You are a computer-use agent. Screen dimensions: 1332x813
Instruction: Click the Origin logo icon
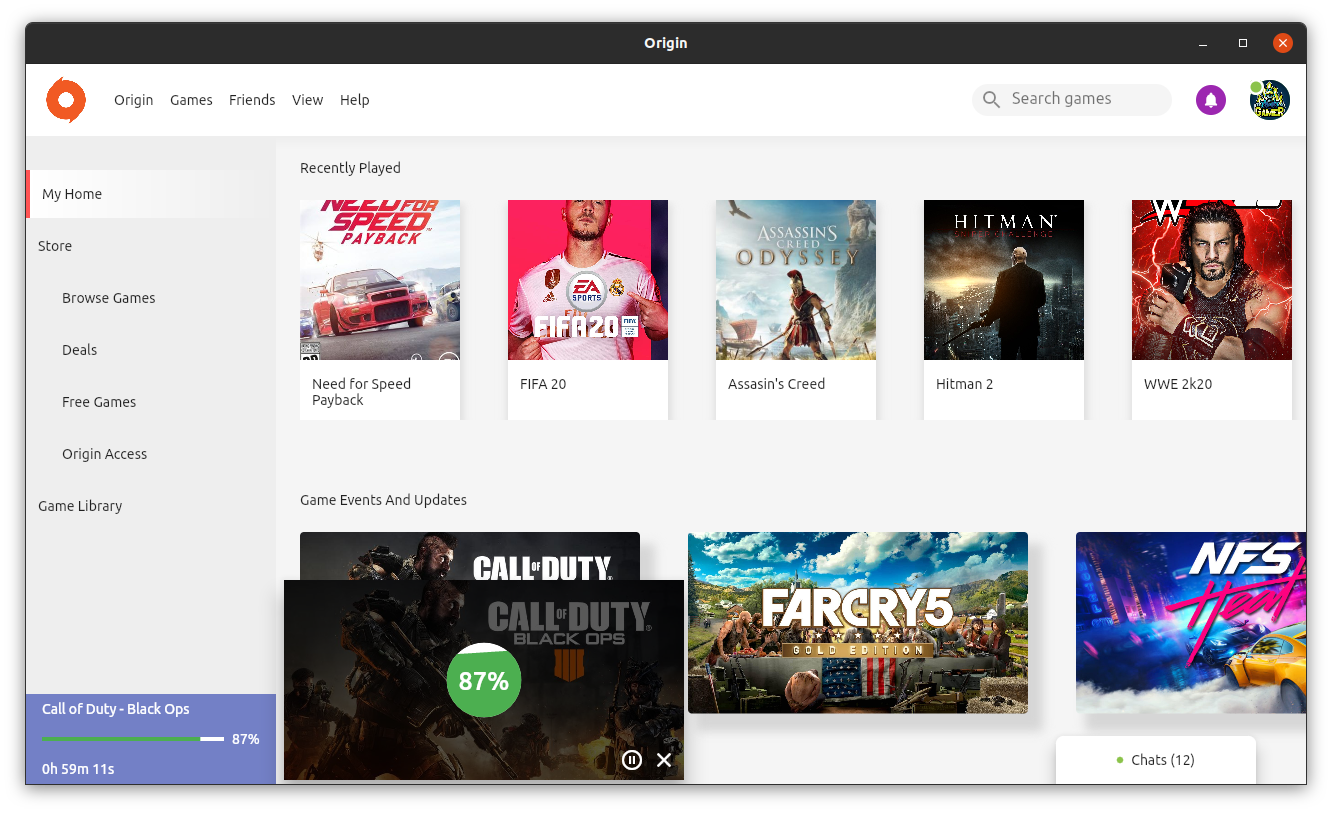pos(65,100)
